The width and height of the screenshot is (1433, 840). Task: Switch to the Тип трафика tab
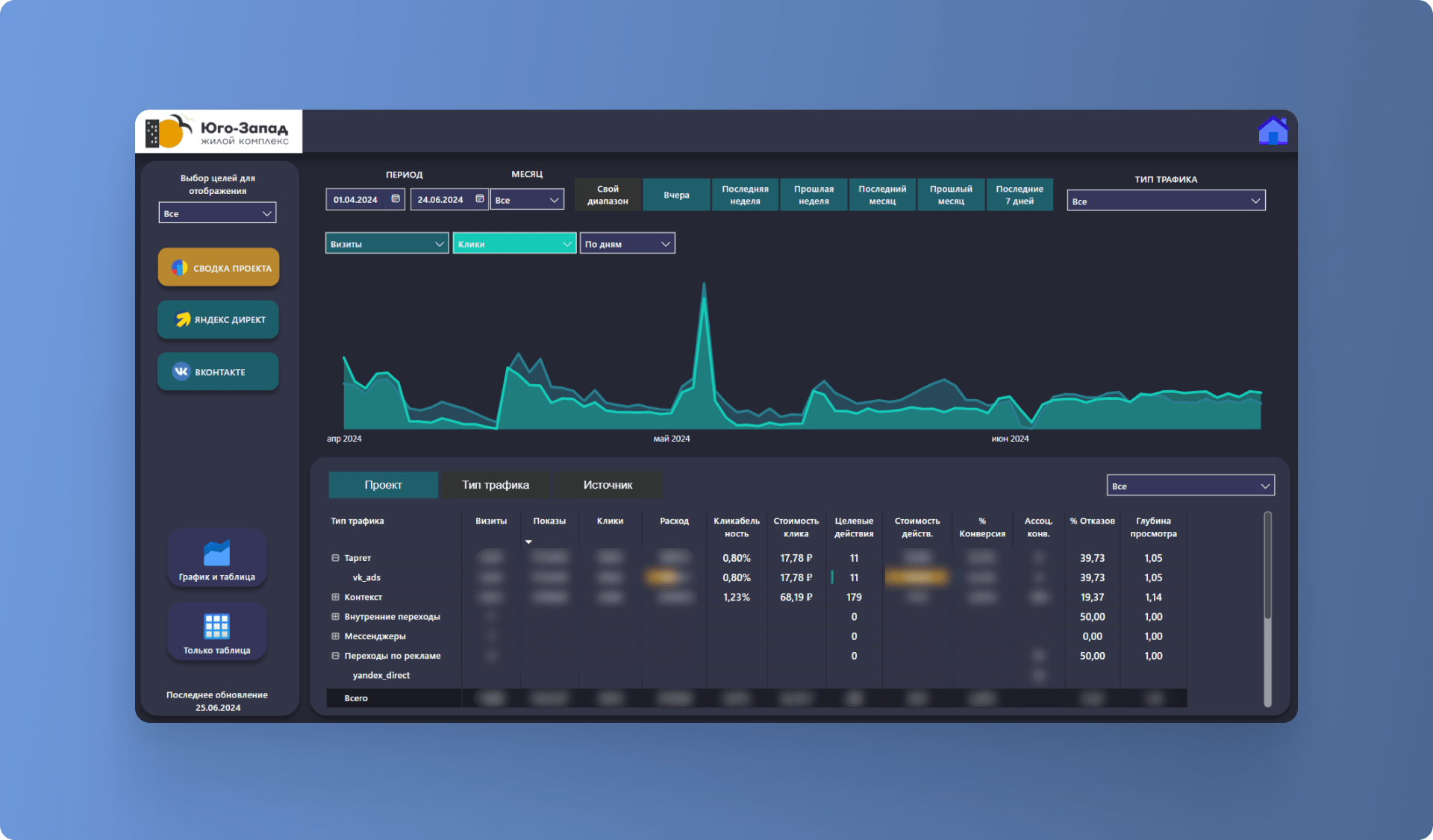(x=496, y=485)
